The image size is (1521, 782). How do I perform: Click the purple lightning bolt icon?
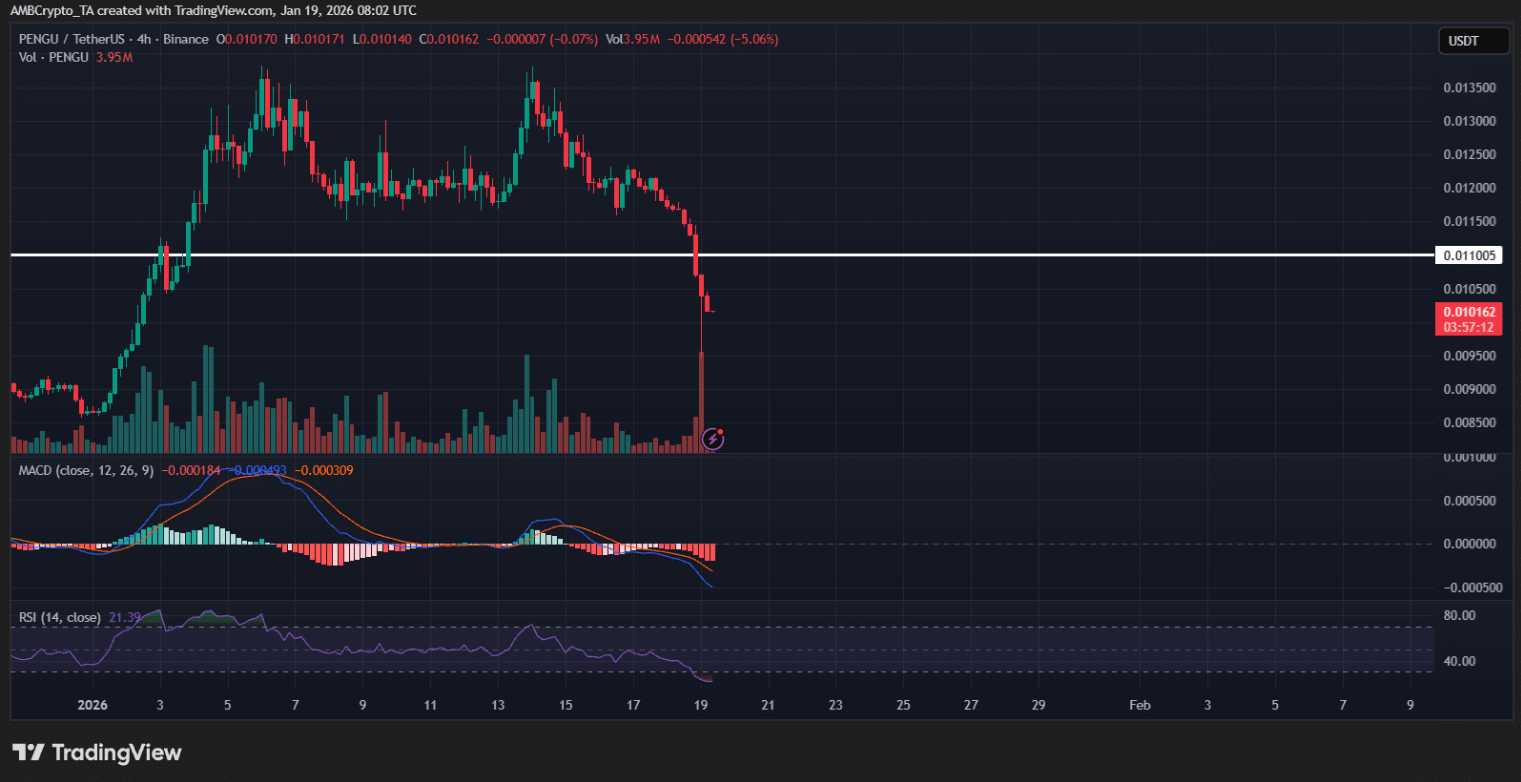[713, 437]
